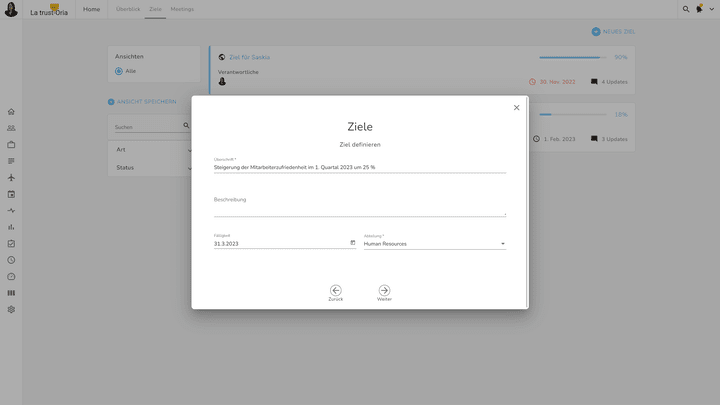
Task: Open settings gear in left sidebar
Action: tap(11, 310)
